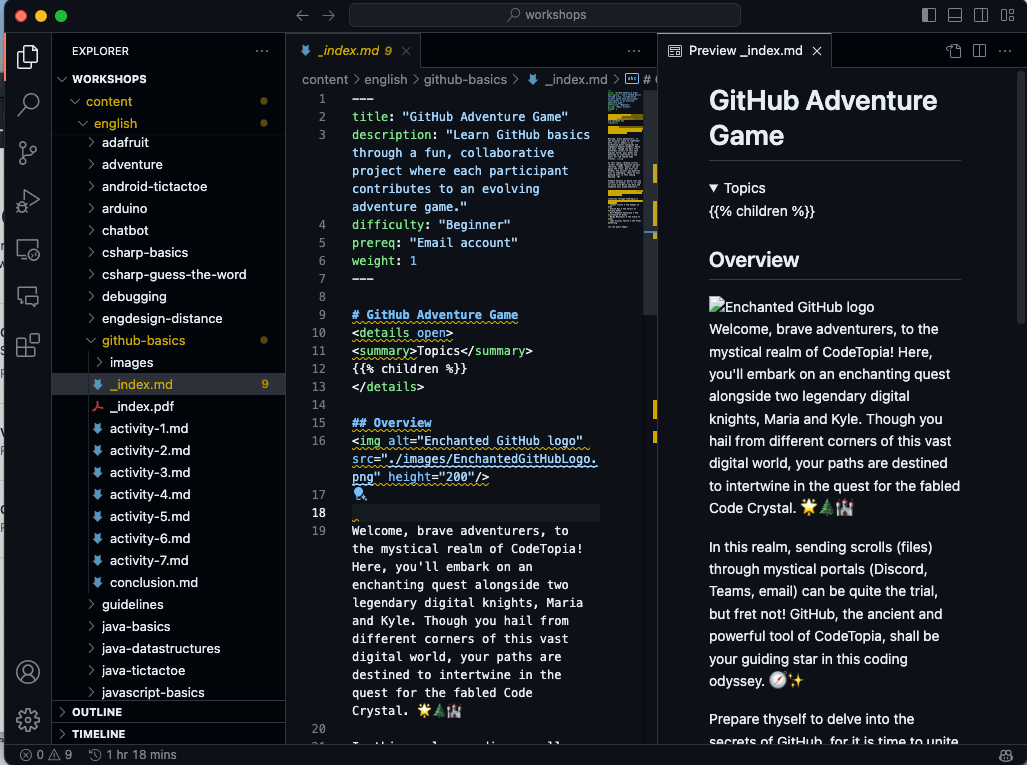
Task: Expand the OUTLINE section
Action: pyautogui.click(x=97, y=712)
